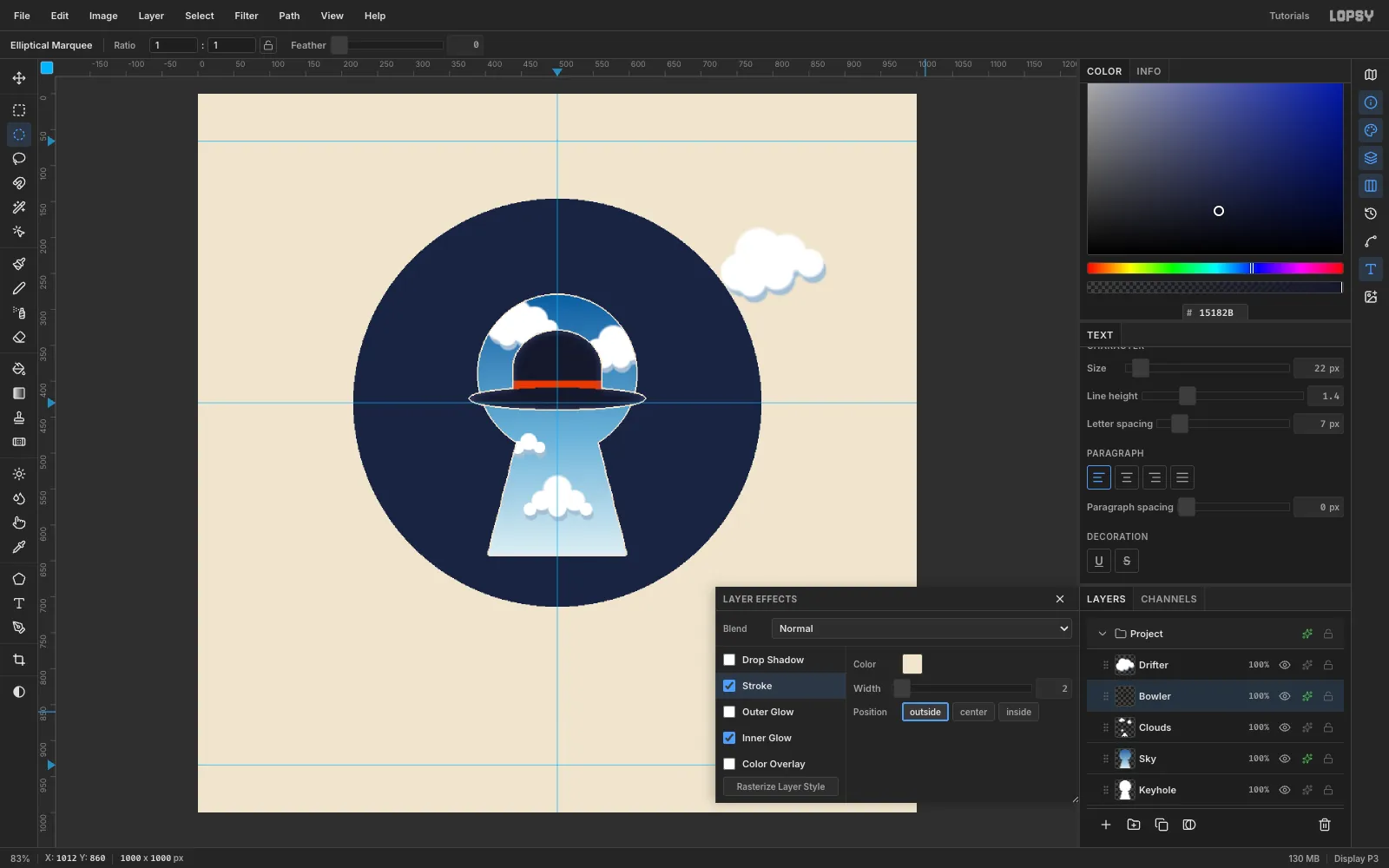The image size is (1389, 868).
Task: Collapse the Project layer group
Action: (x=1103, y=634)
